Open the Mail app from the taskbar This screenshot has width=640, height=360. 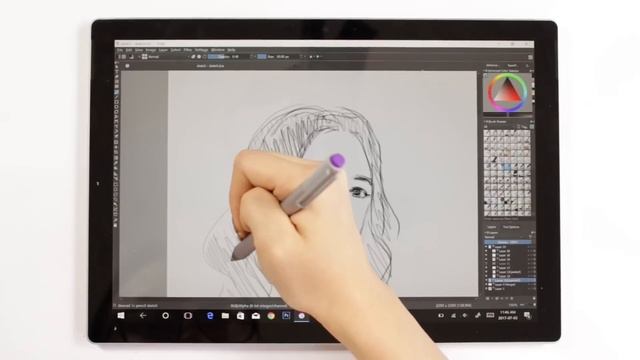[x=256, y=316]
